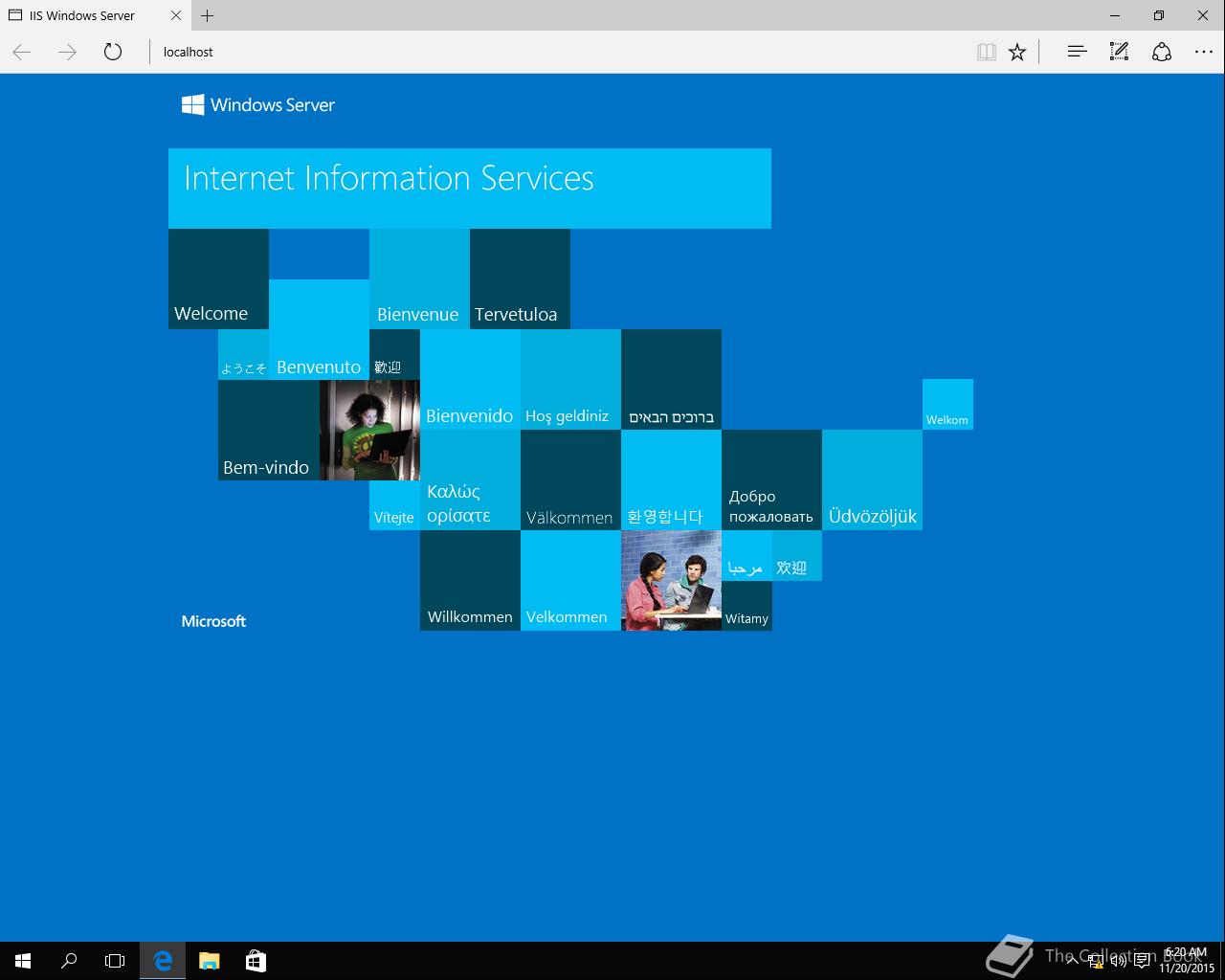Screen dimensions: 1225x980
Task: Refresh the localhost page
Action: coord(113,52)
